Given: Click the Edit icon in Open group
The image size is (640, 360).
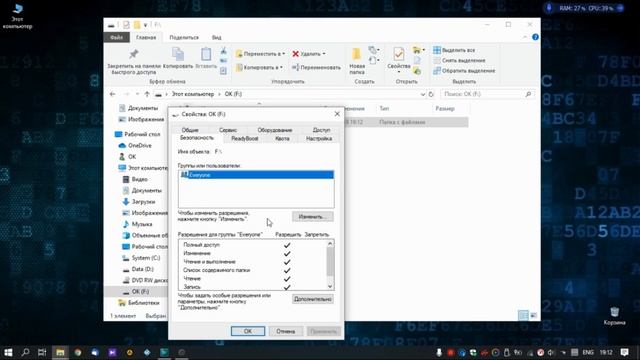Looking at the screenshot, I should point(417,60).
